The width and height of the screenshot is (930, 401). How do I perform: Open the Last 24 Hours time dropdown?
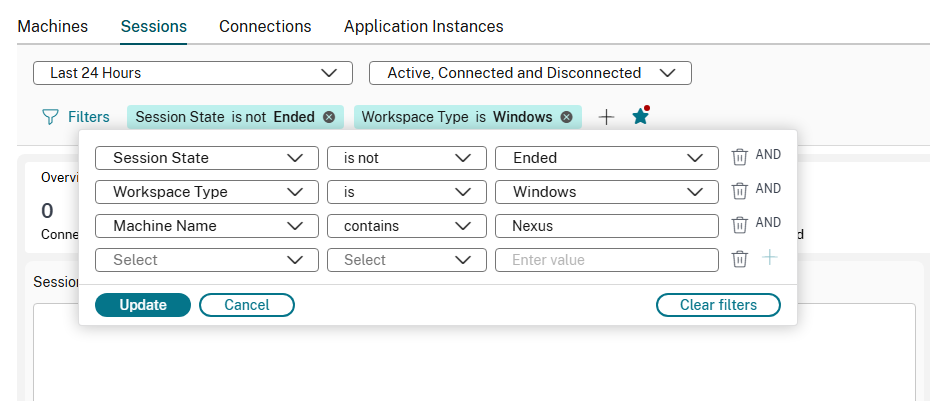(x=193, y=73)
